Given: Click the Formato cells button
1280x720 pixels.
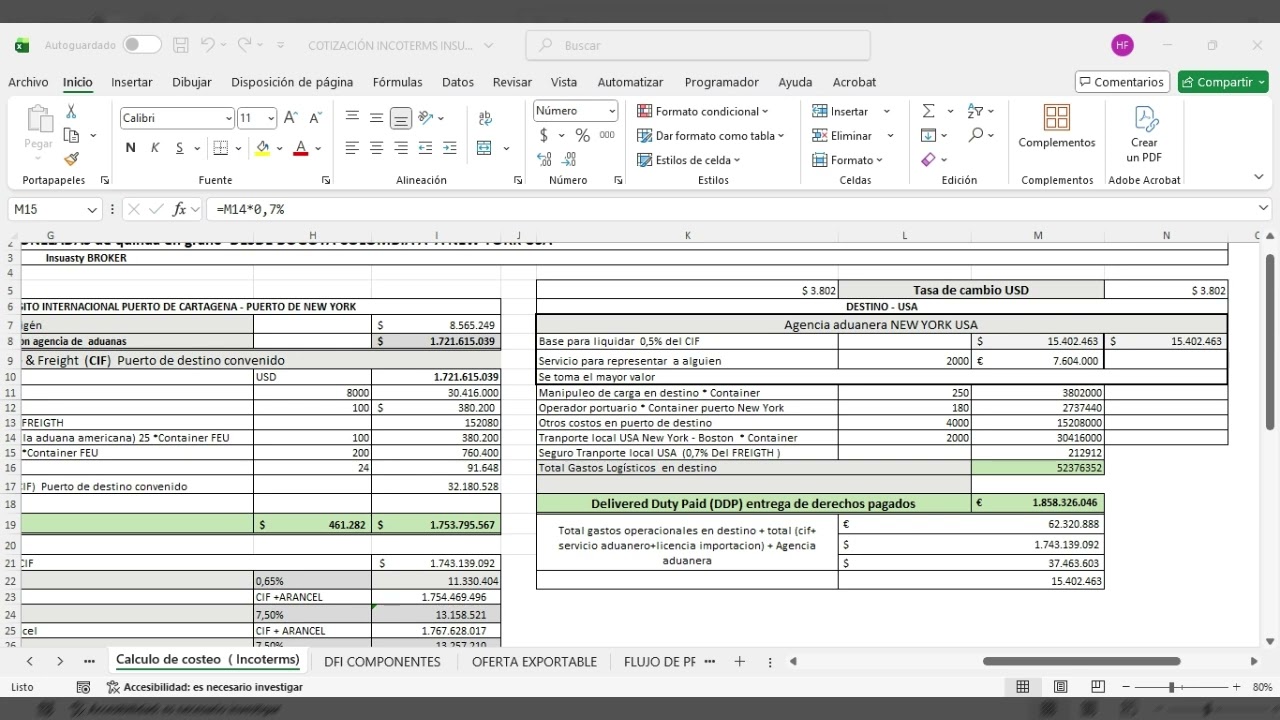Looking at the screenshot, I should (x=848, y=160).
